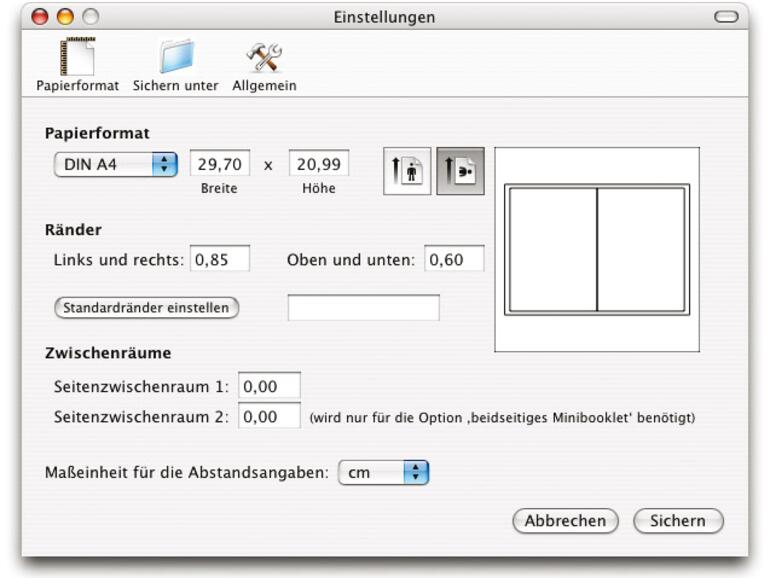
Task: Open the DIN A4 paper size dropdown
Action: point(116,164)
